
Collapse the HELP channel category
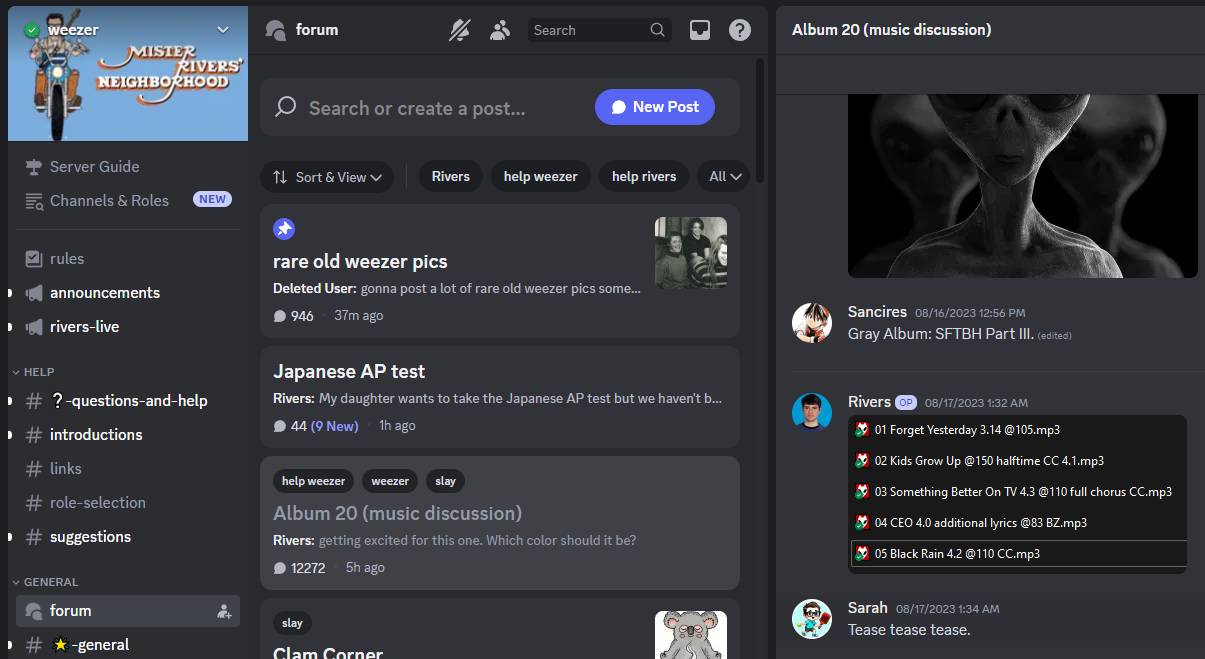point(38,372)
